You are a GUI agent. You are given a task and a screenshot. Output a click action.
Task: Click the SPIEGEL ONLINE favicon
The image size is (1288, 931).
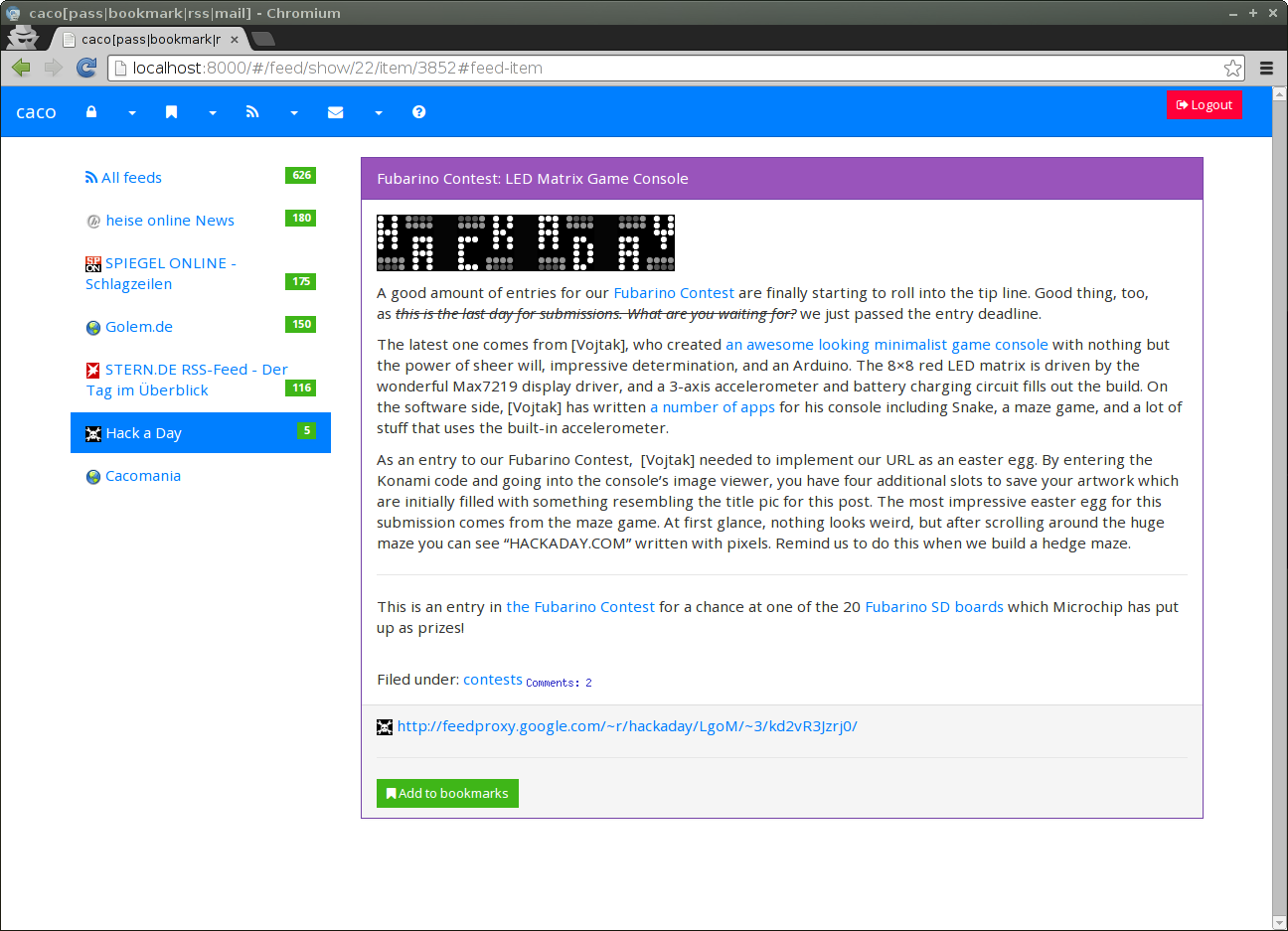click(x=93, y=264)
